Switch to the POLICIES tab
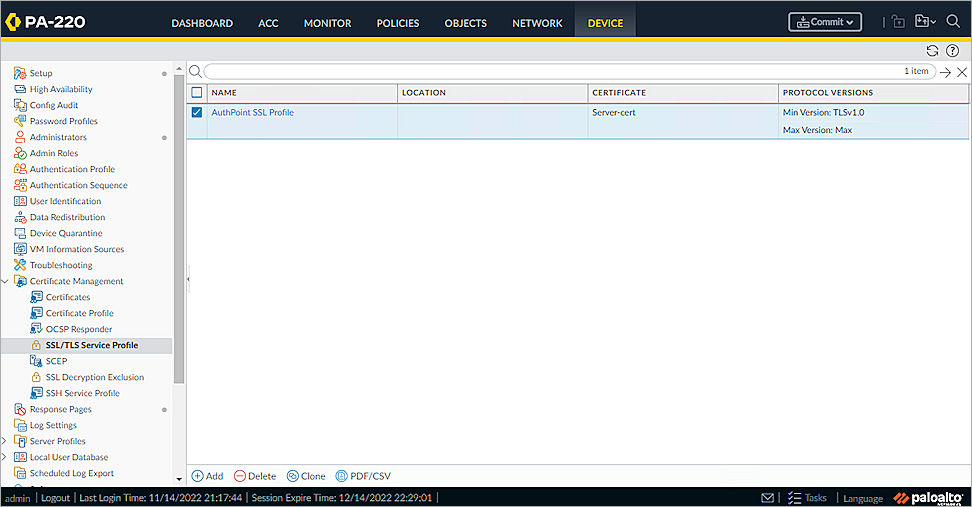This screenshot has width=972, height=507. (397, 23)
